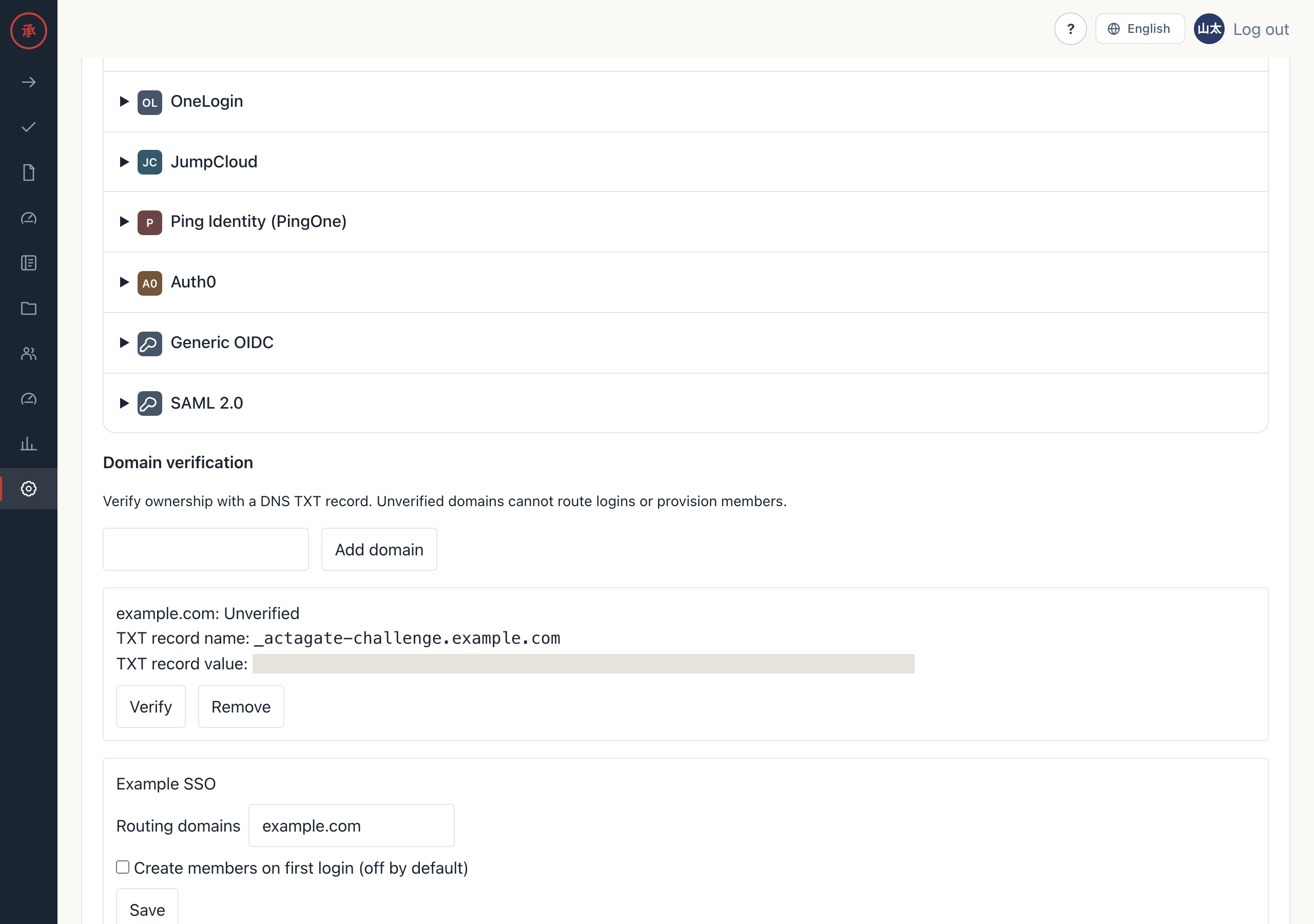Click the Add domain button
This screenshot has height=924, width=1314.
click(379, 550)
